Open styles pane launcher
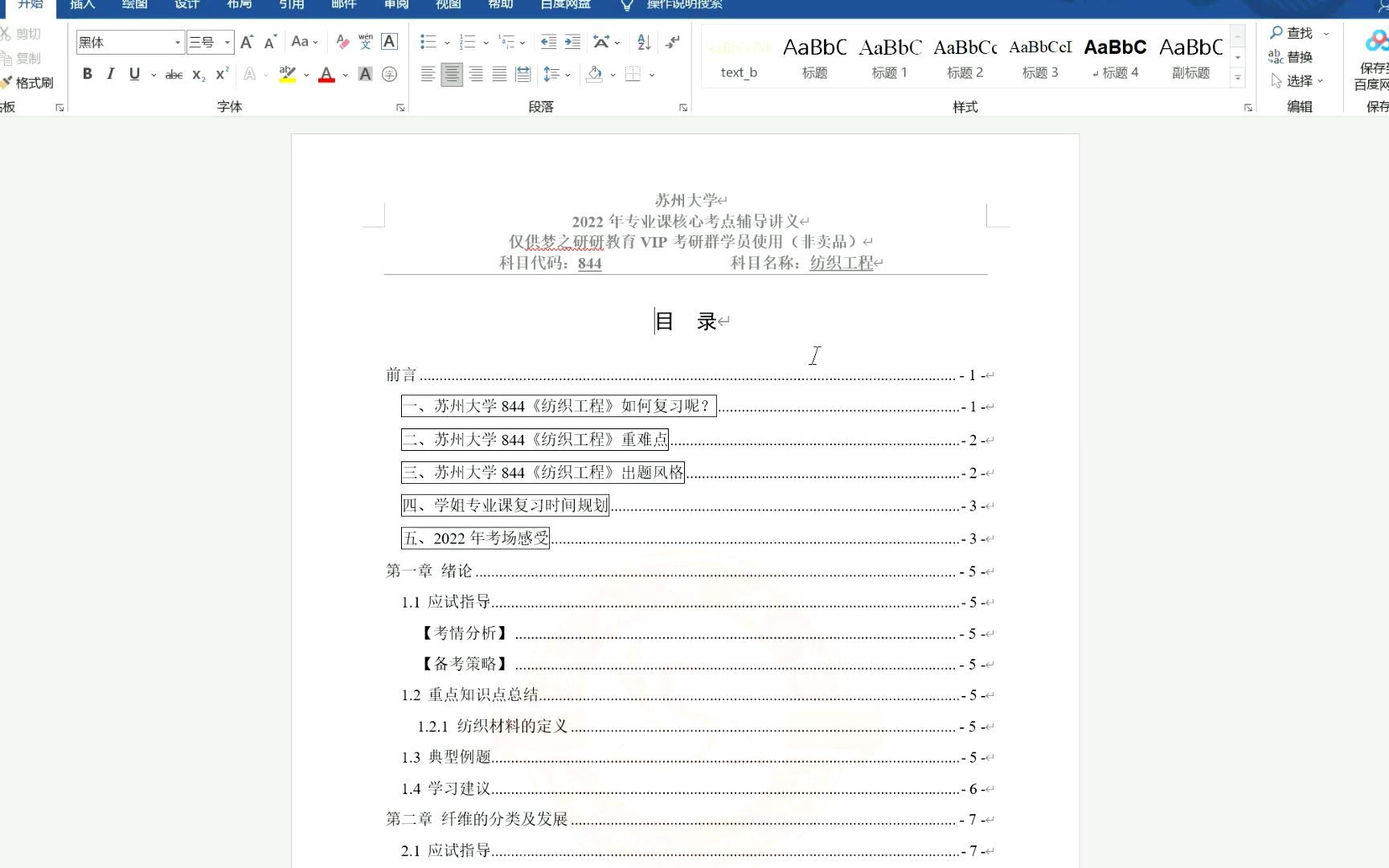The image size is (1389, 868). [1248, 107]
